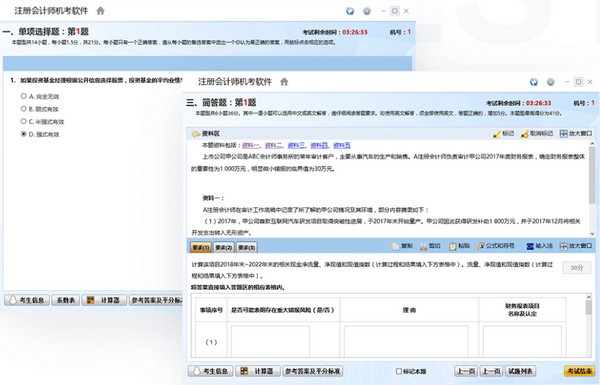Screen dimensions: 600x385
Task: Click the orange 考试结束 button
Action: coord(580,371)
